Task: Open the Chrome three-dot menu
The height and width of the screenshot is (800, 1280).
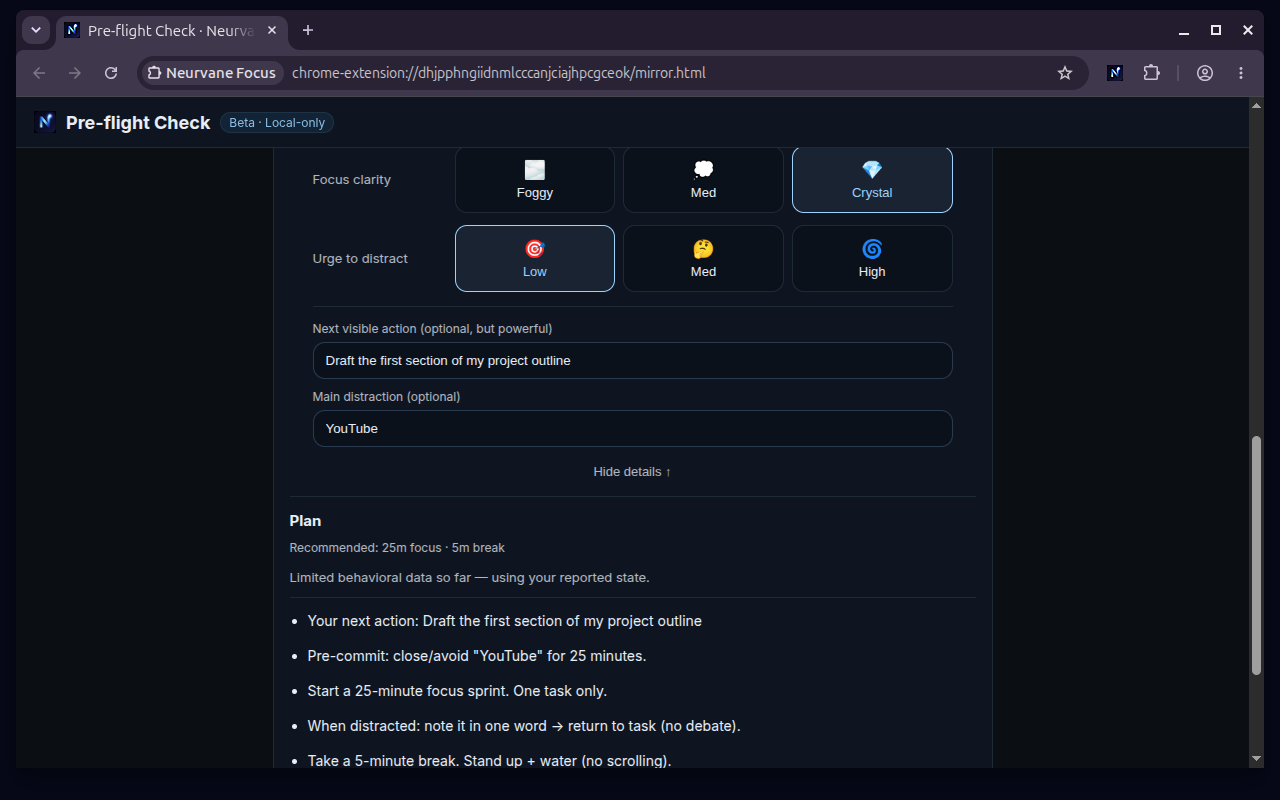Action: pos(1241,73)
